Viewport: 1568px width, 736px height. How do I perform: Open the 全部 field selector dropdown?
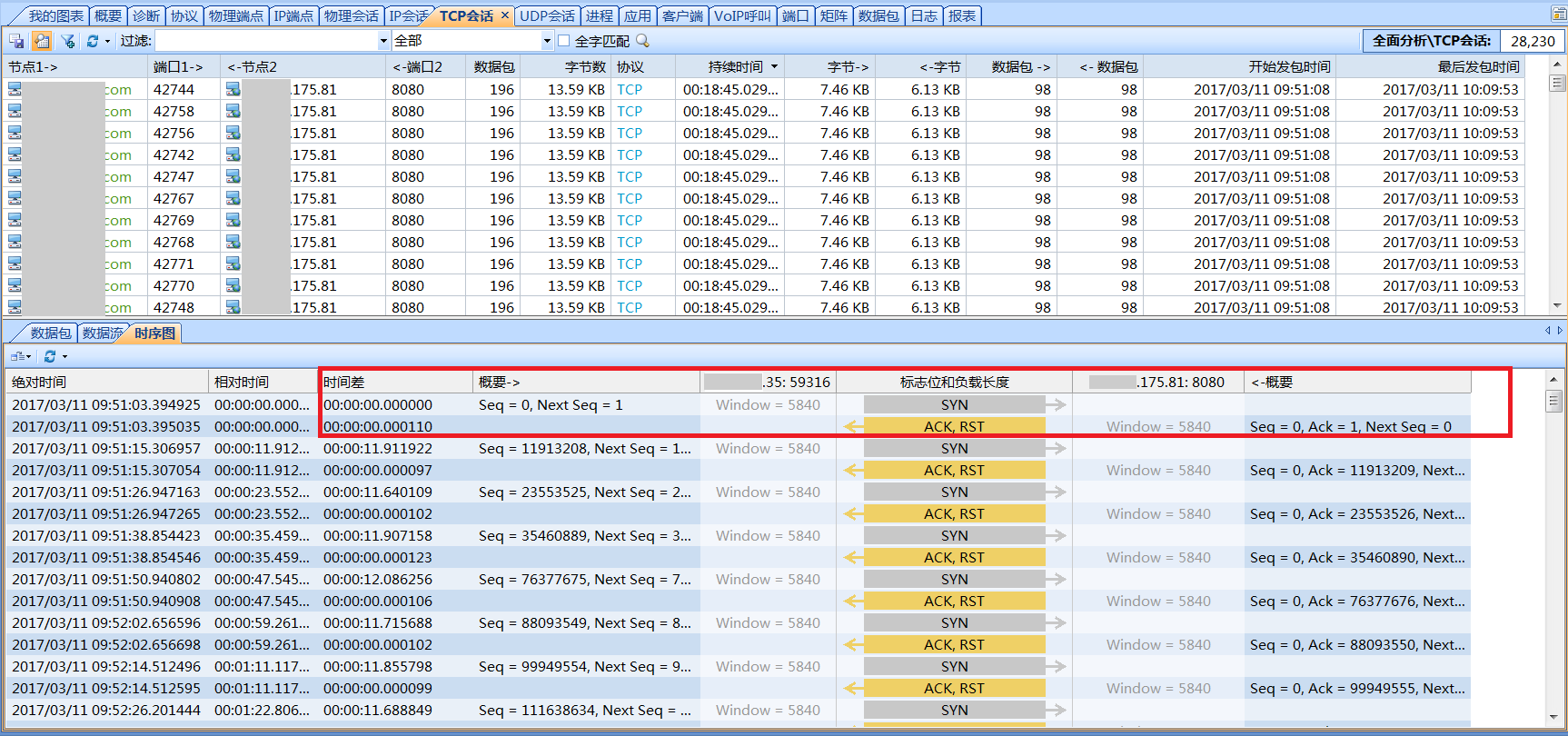coord(547,41)
